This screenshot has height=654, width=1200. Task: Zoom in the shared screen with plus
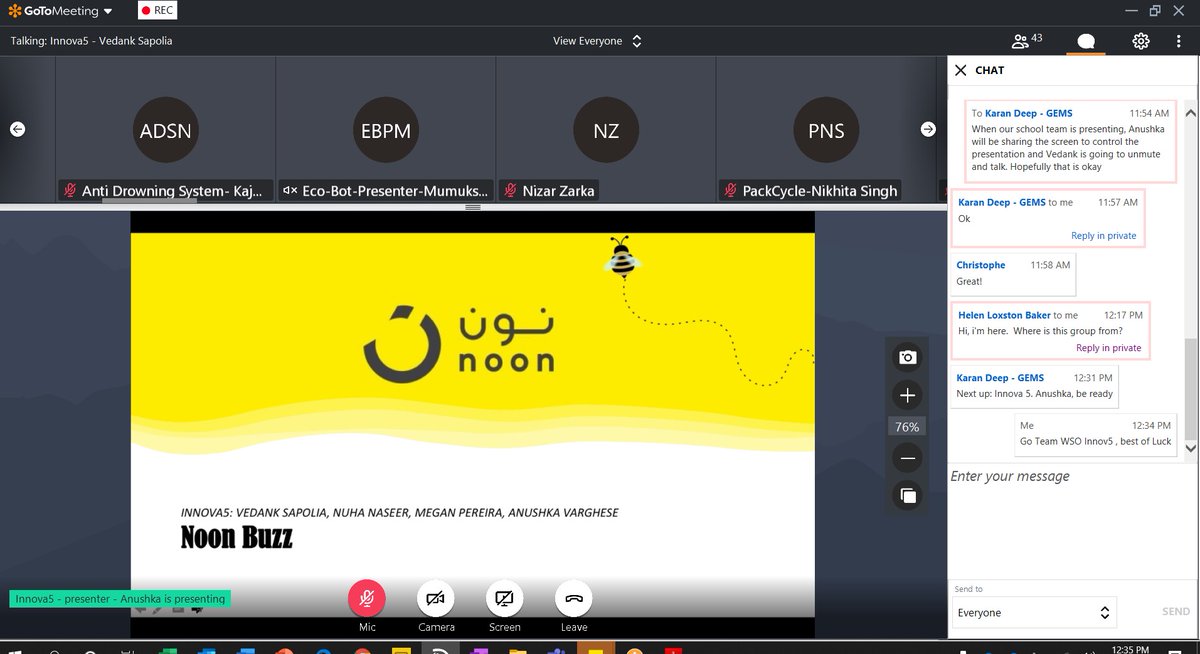coord(907,395)
